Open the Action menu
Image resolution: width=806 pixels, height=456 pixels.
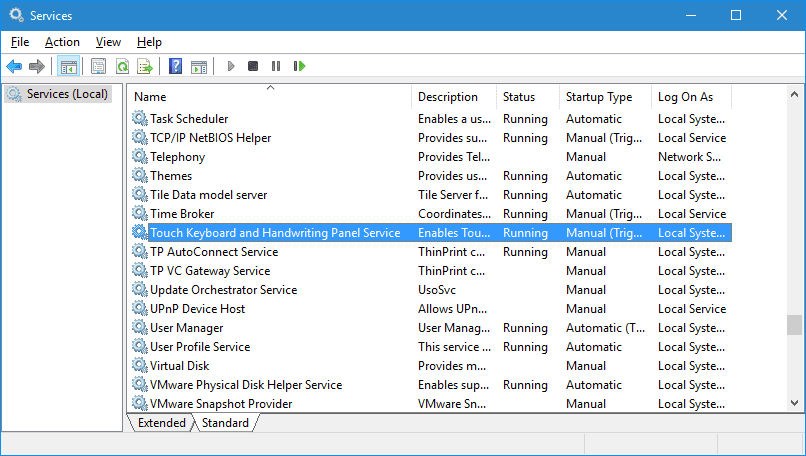[x=62, y=42]
